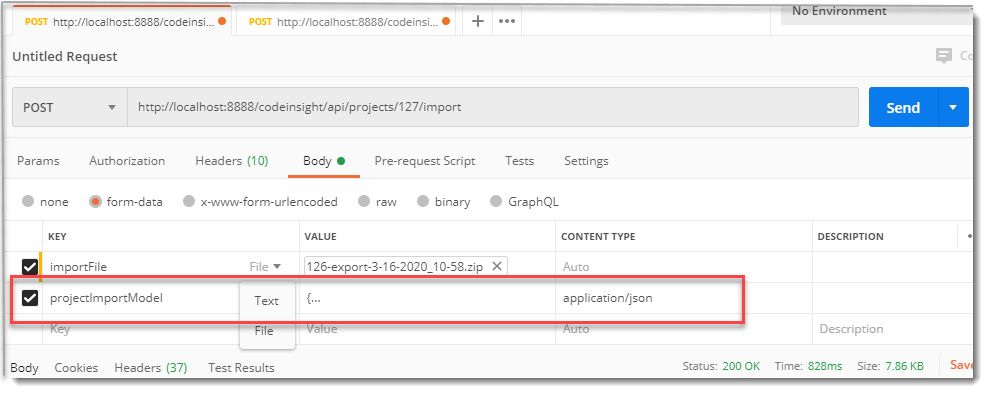Click the 828ms response time

tap(824, 366)
